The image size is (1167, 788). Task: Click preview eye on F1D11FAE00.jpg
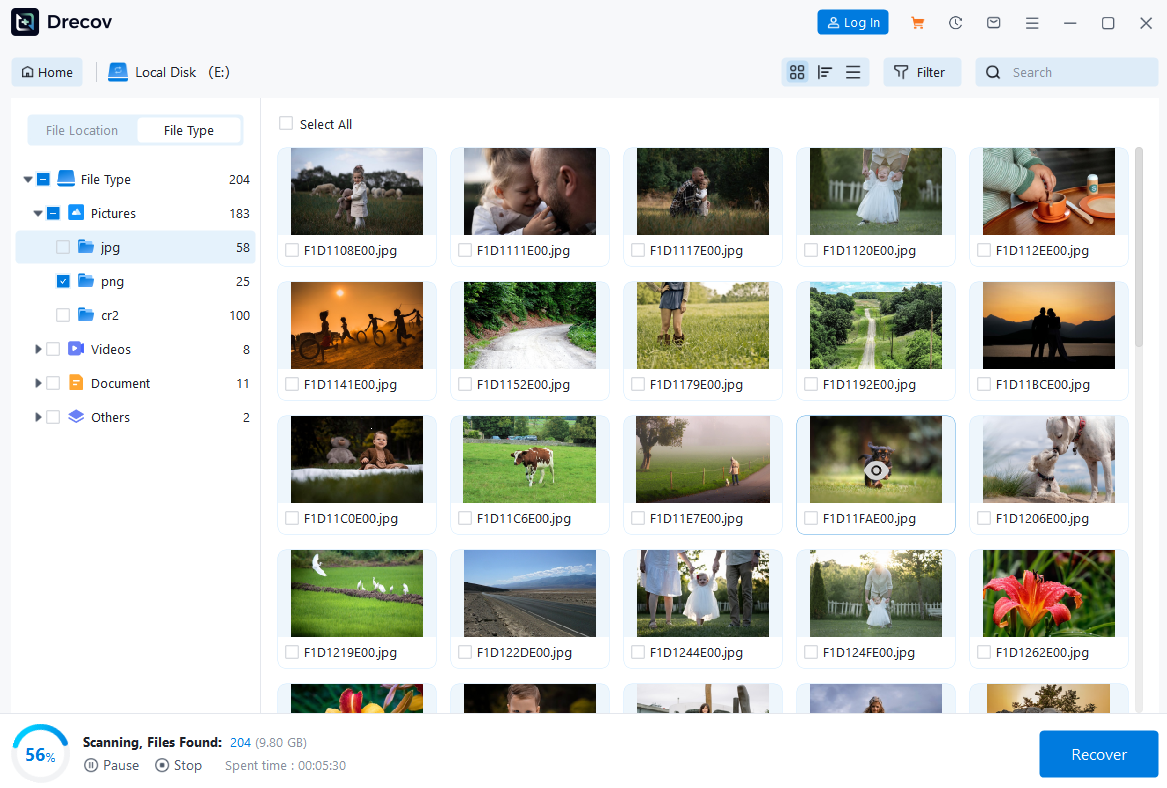click(x=876, y=470)
